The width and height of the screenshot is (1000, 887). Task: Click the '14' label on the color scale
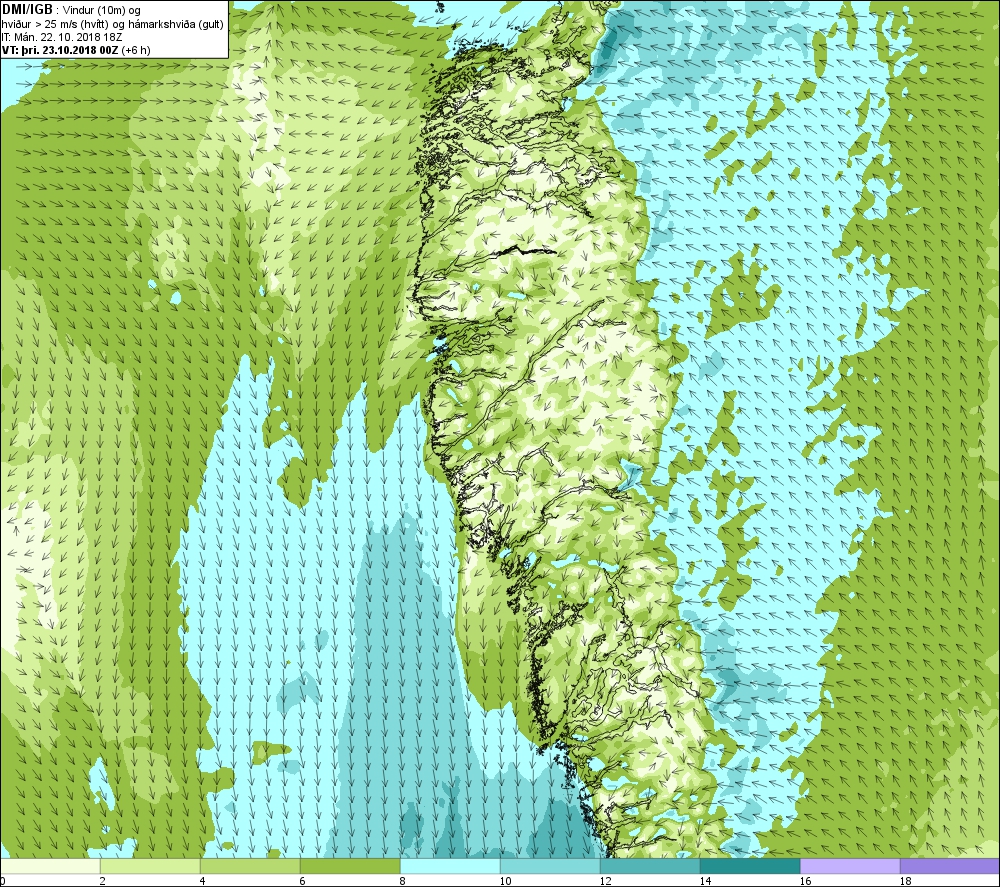pos(705,881)
